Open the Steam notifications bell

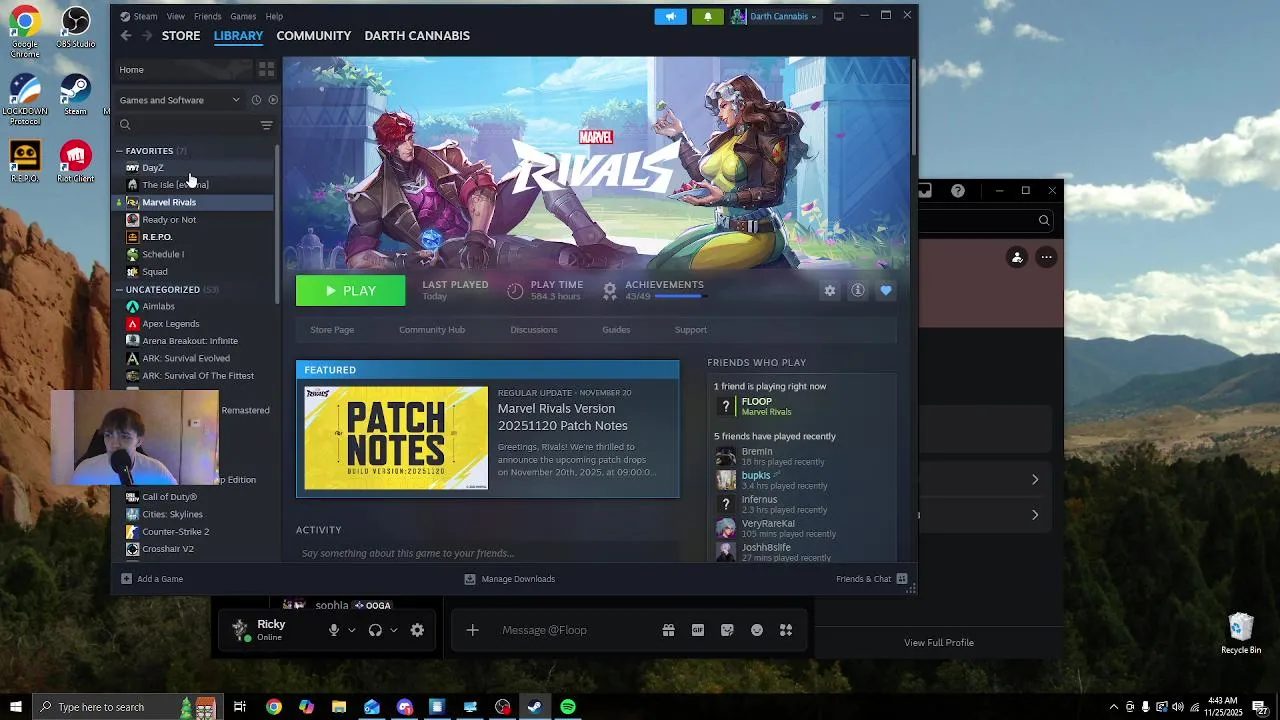(707, 16)
